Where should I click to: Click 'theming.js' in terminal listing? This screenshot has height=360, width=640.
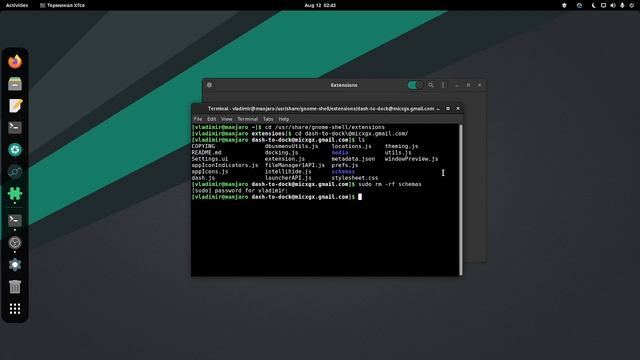coord(402,146)
